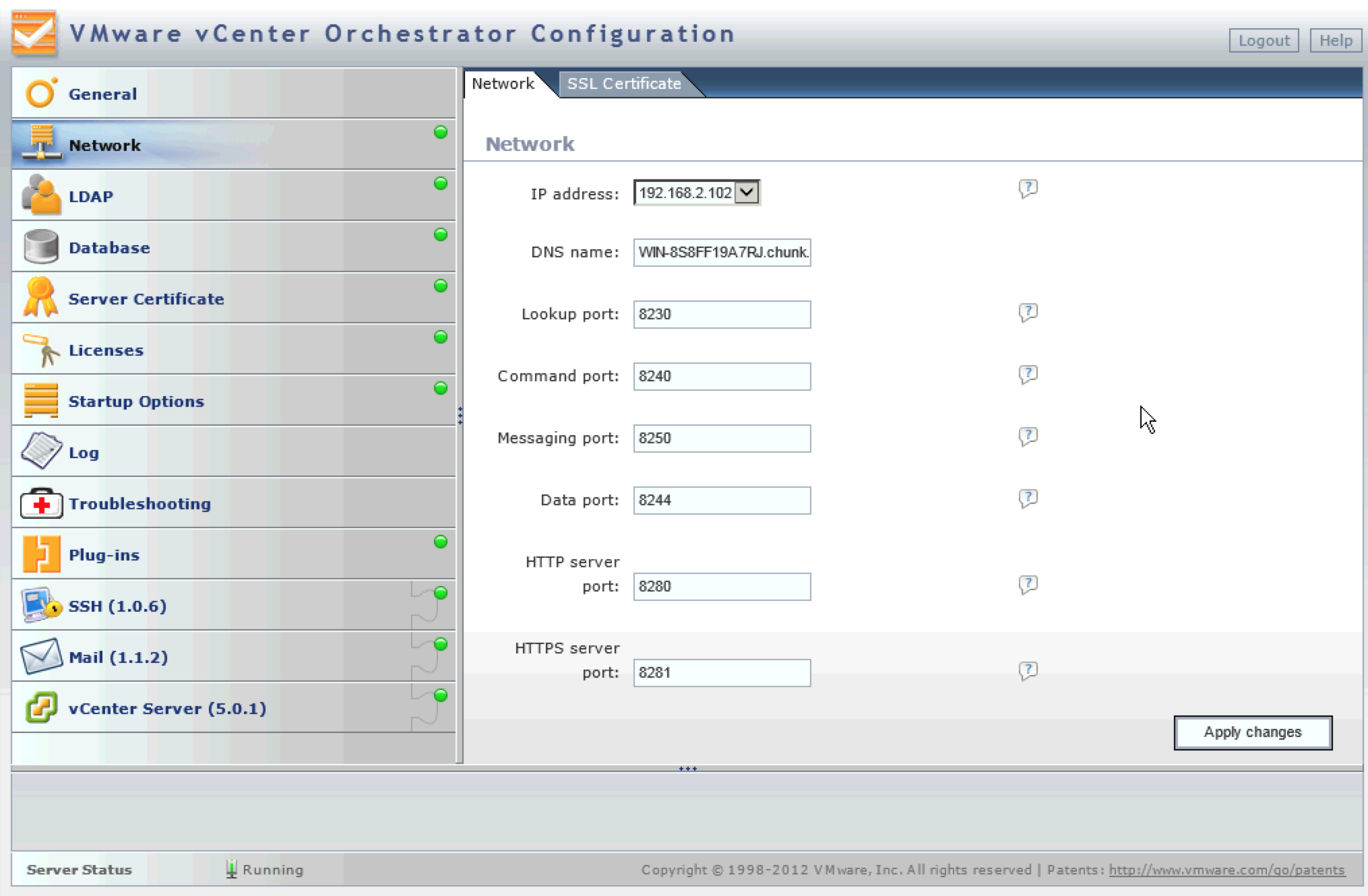The width and height of the screenshot is (1368, 896).
Task: Open Server Certificate via its ribbon icon
Action: click(40, 297)
